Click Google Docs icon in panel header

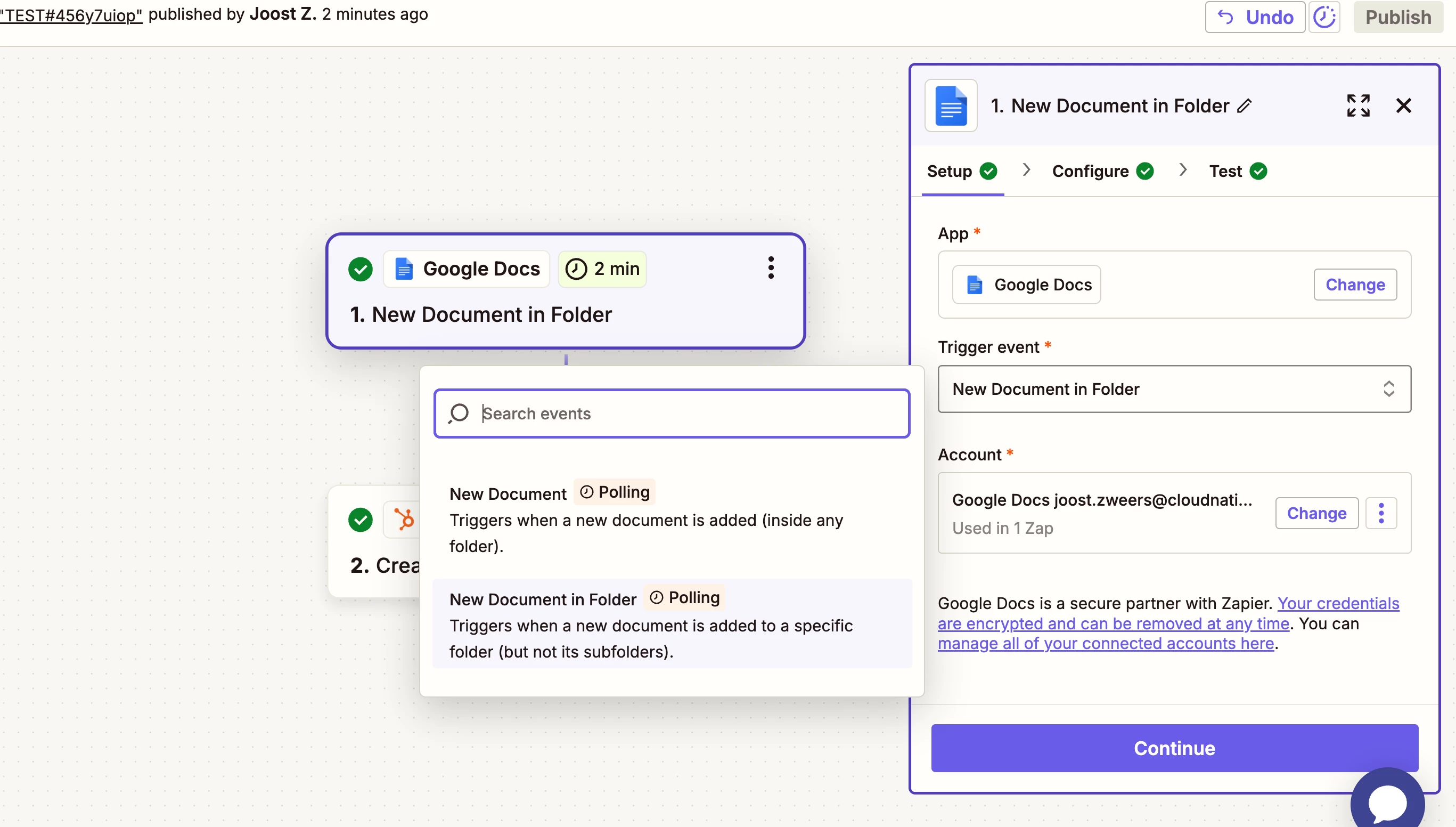pos(951,106)
